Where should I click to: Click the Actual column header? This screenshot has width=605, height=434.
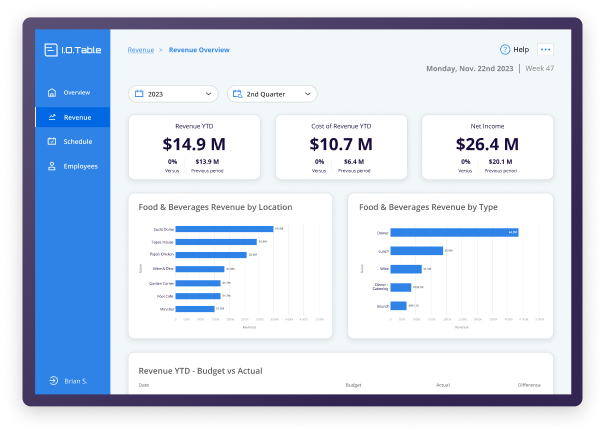coord(443,385)
